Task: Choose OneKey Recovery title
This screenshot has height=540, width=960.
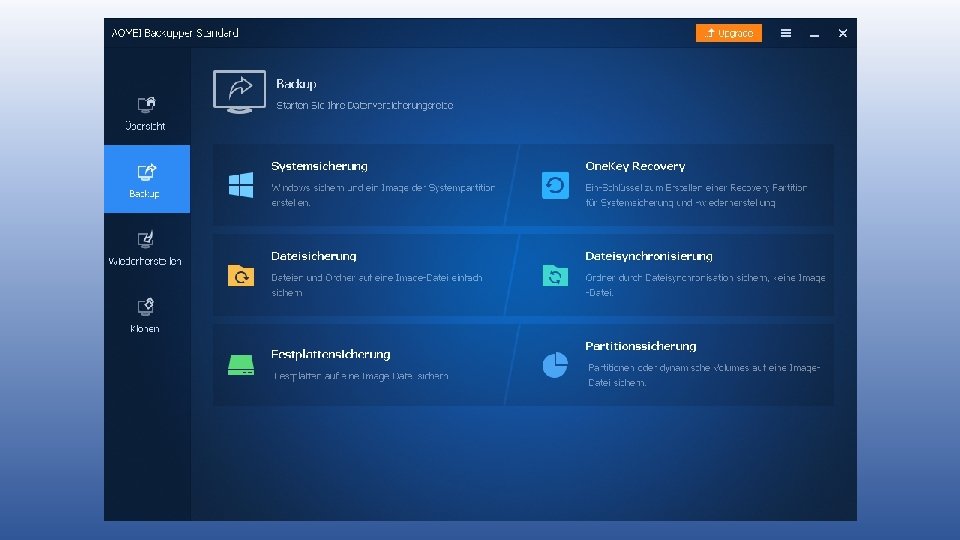Action: [x=635, y=166]
